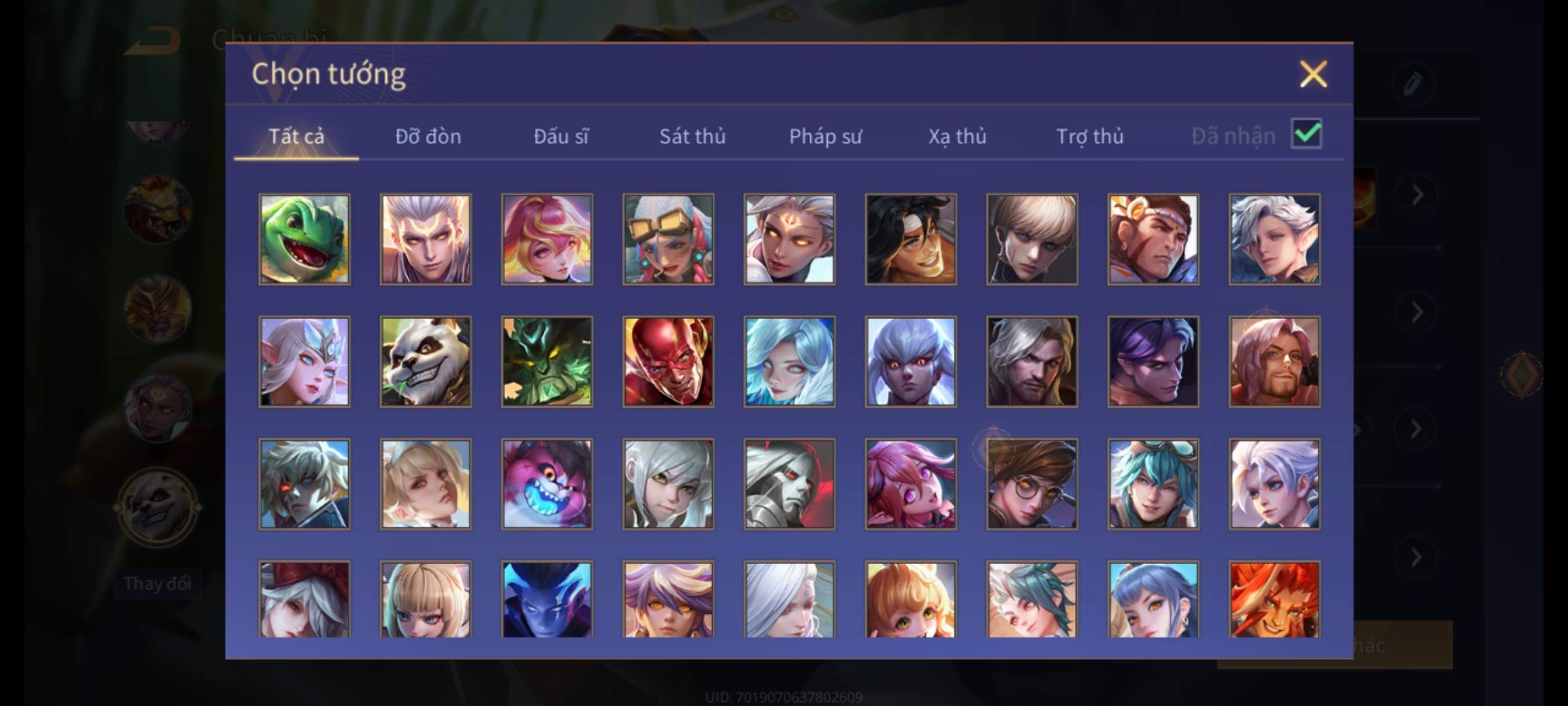Image resolution: width=1568 pixels, height=706 pixels.
Task: Pick the red masked Flash hero
Action: tap(668, 361)
